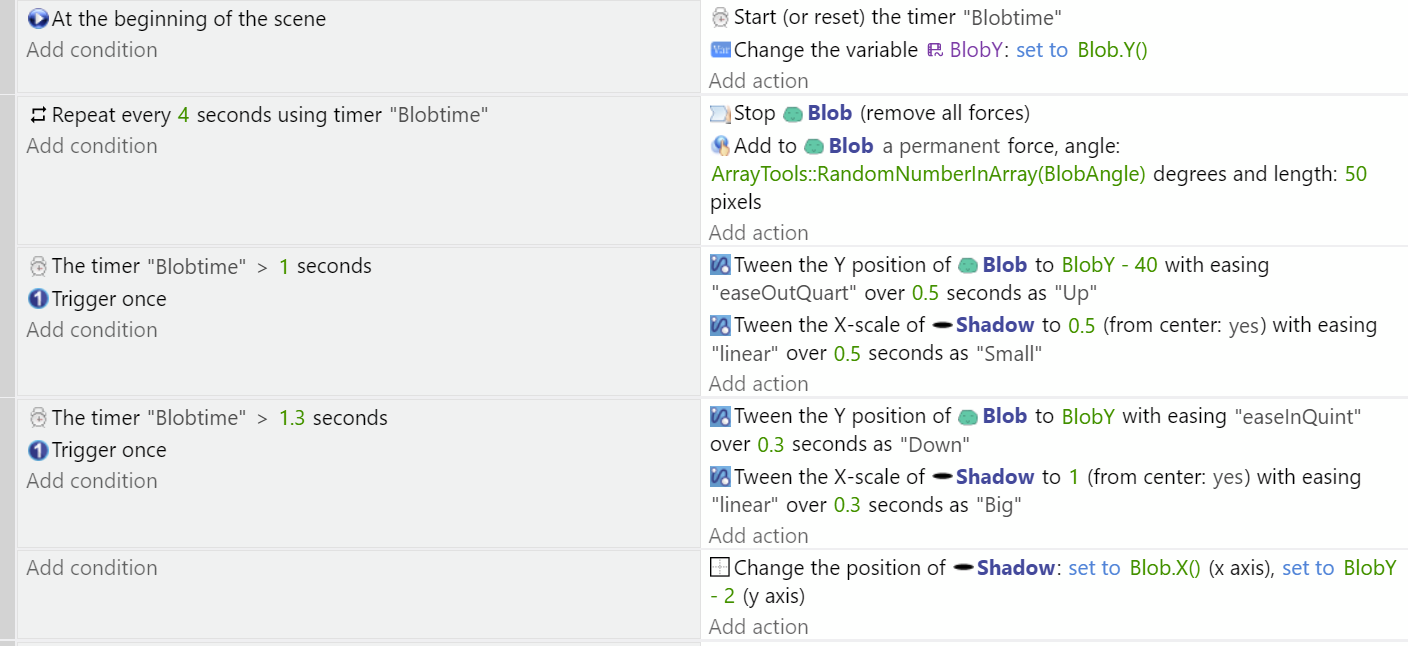Viewport: 1408px width, 646px height.
Task: Click "Add action" below the Change variable BlobY action
Action: click(758, 81)
